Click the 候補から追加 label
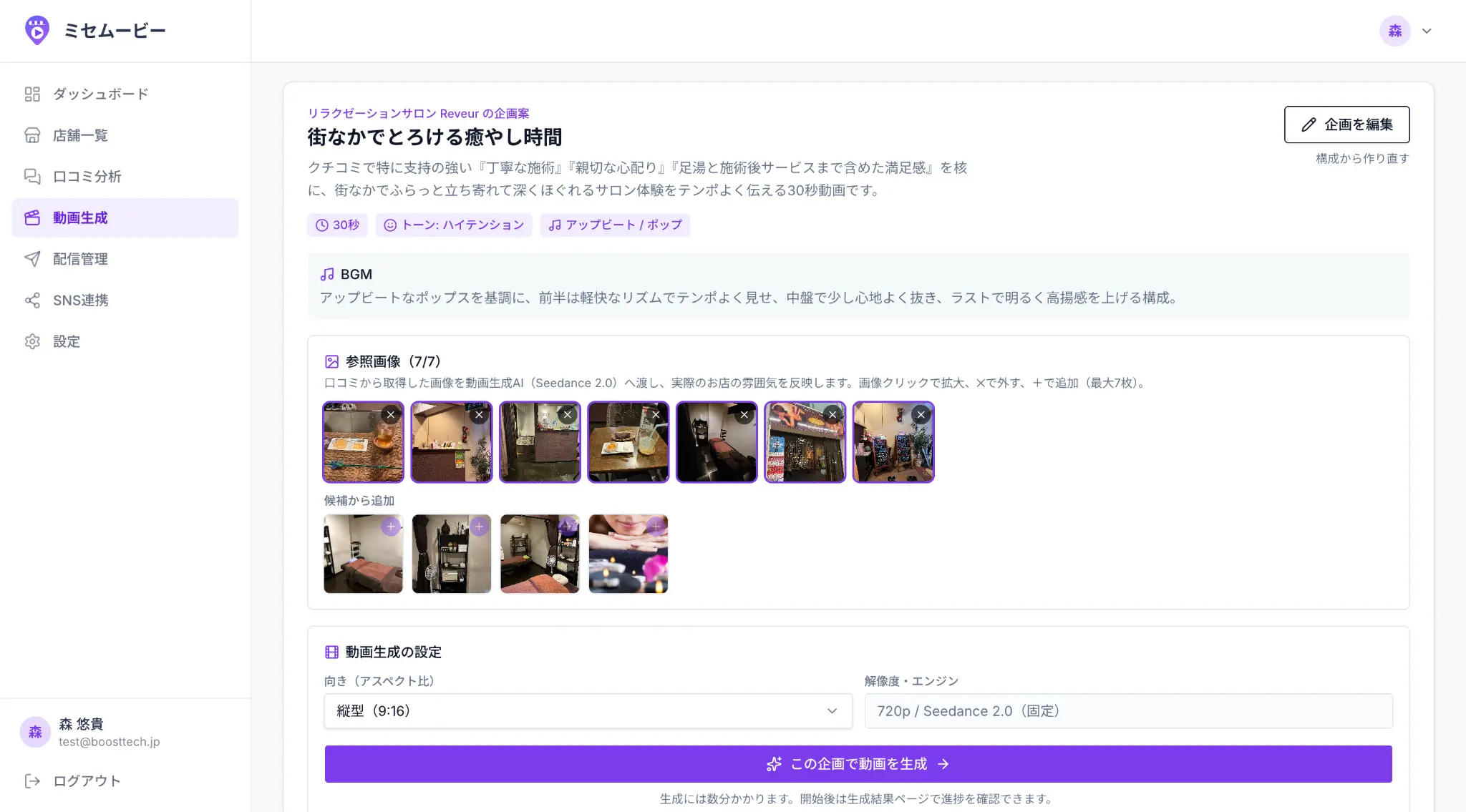The image size is (1466, 812). [359, 500]
